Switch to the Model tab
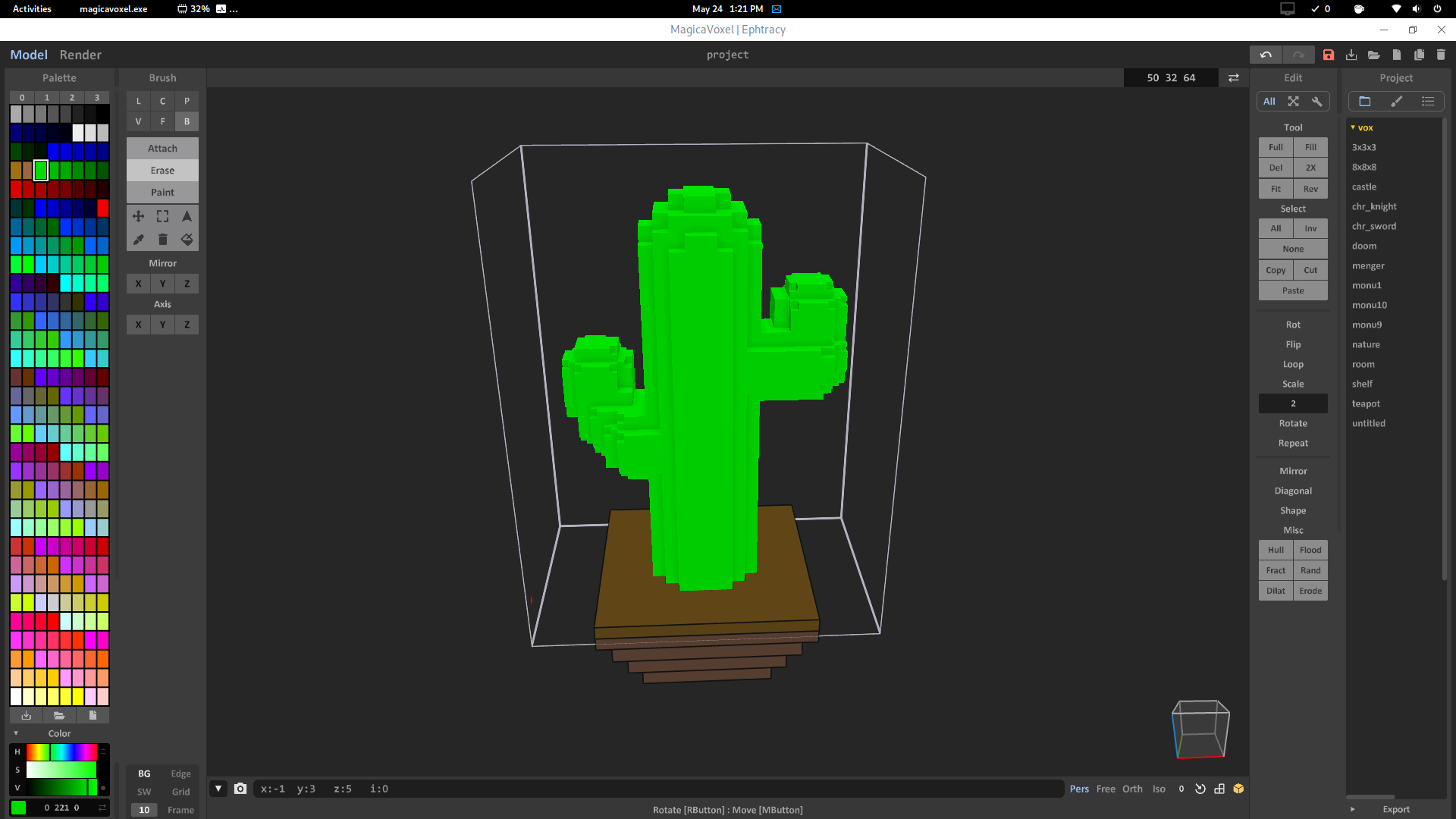This screenshot has height=819, width=1456. pos(29,55)
